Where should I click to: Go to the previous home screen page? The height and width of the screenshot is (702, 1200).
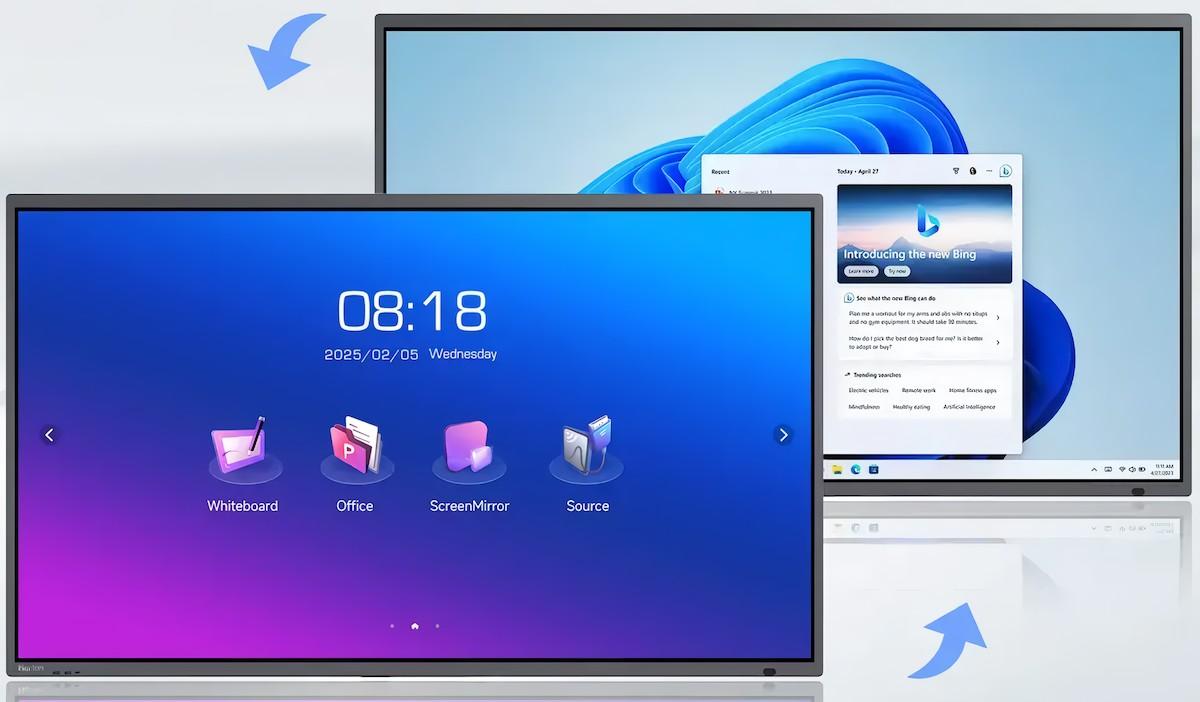coord(49,435)
